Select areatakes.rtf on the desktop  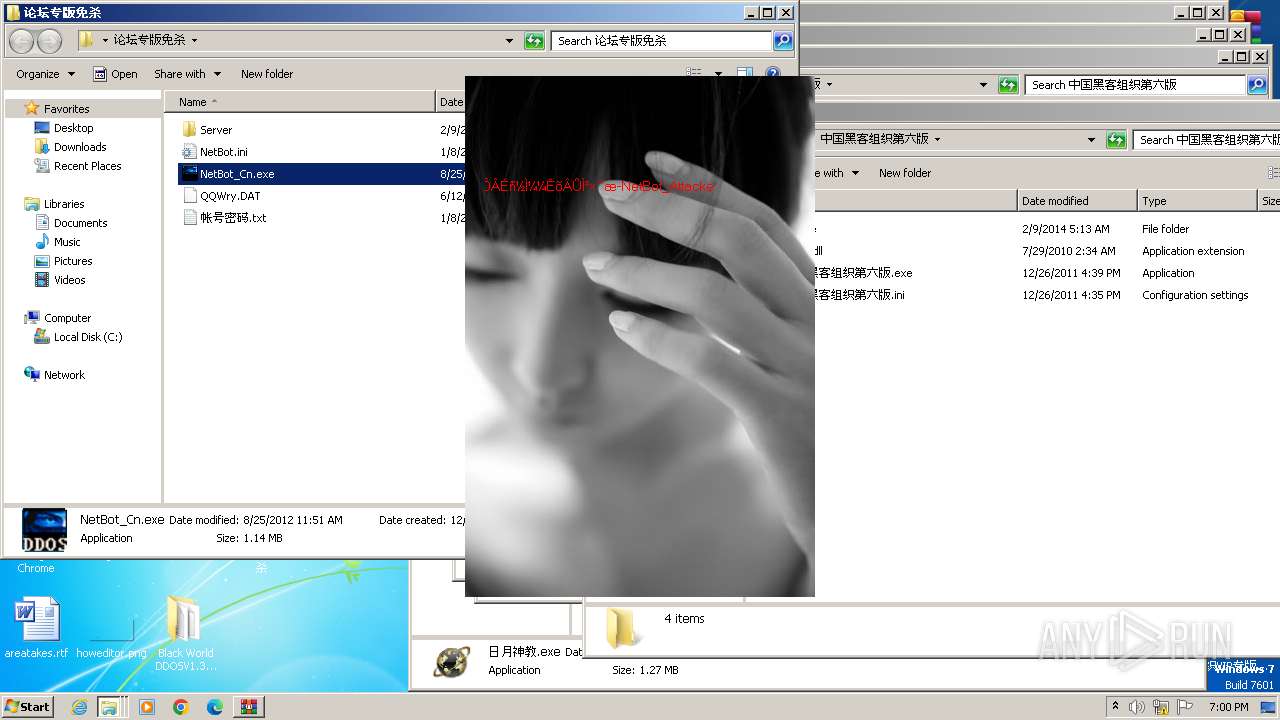click(x=37, y=627)
